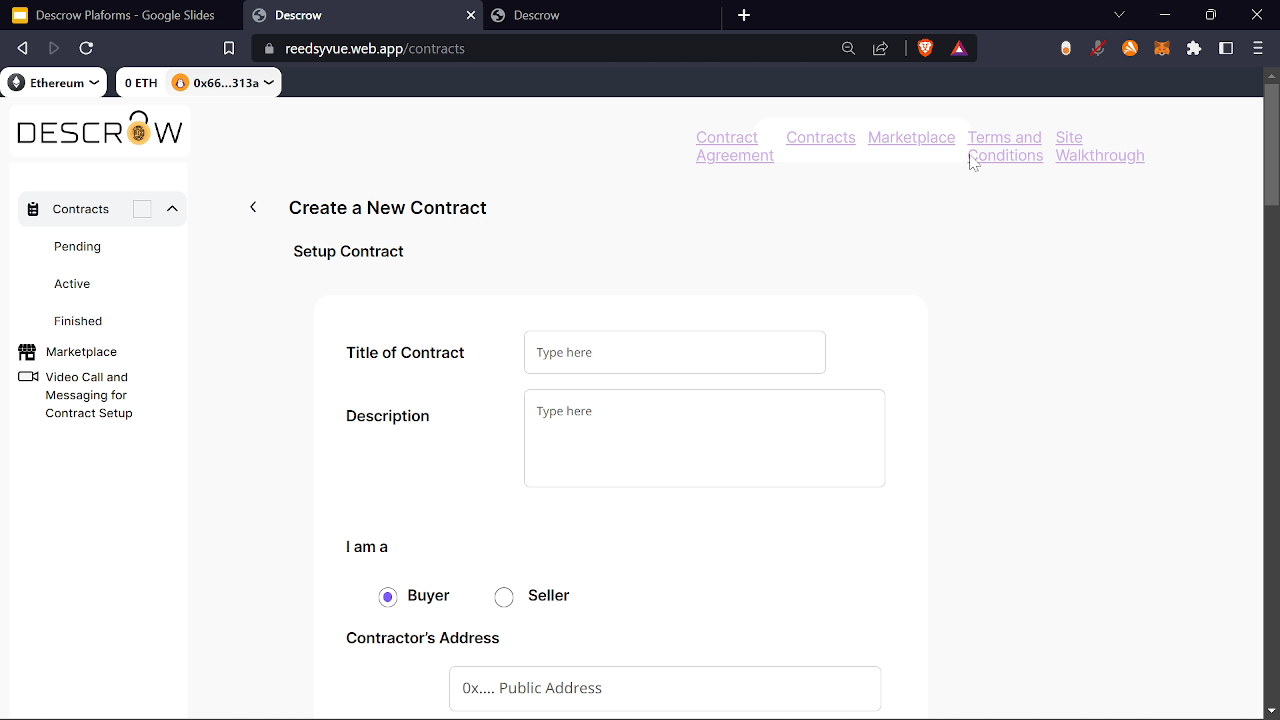1280x720 pixels.
Task: Open Video Call and Messaging for Contract Setup
Action: tap(89, 395)
